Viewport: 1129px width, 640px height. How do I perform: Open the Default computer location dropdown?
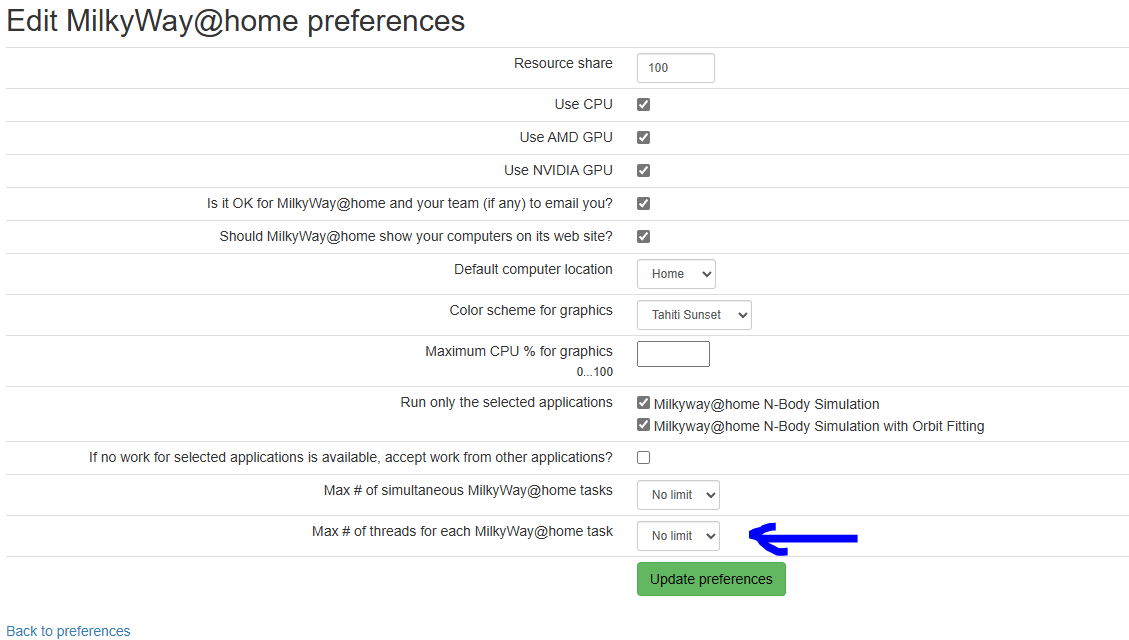[x=676, y=274]
